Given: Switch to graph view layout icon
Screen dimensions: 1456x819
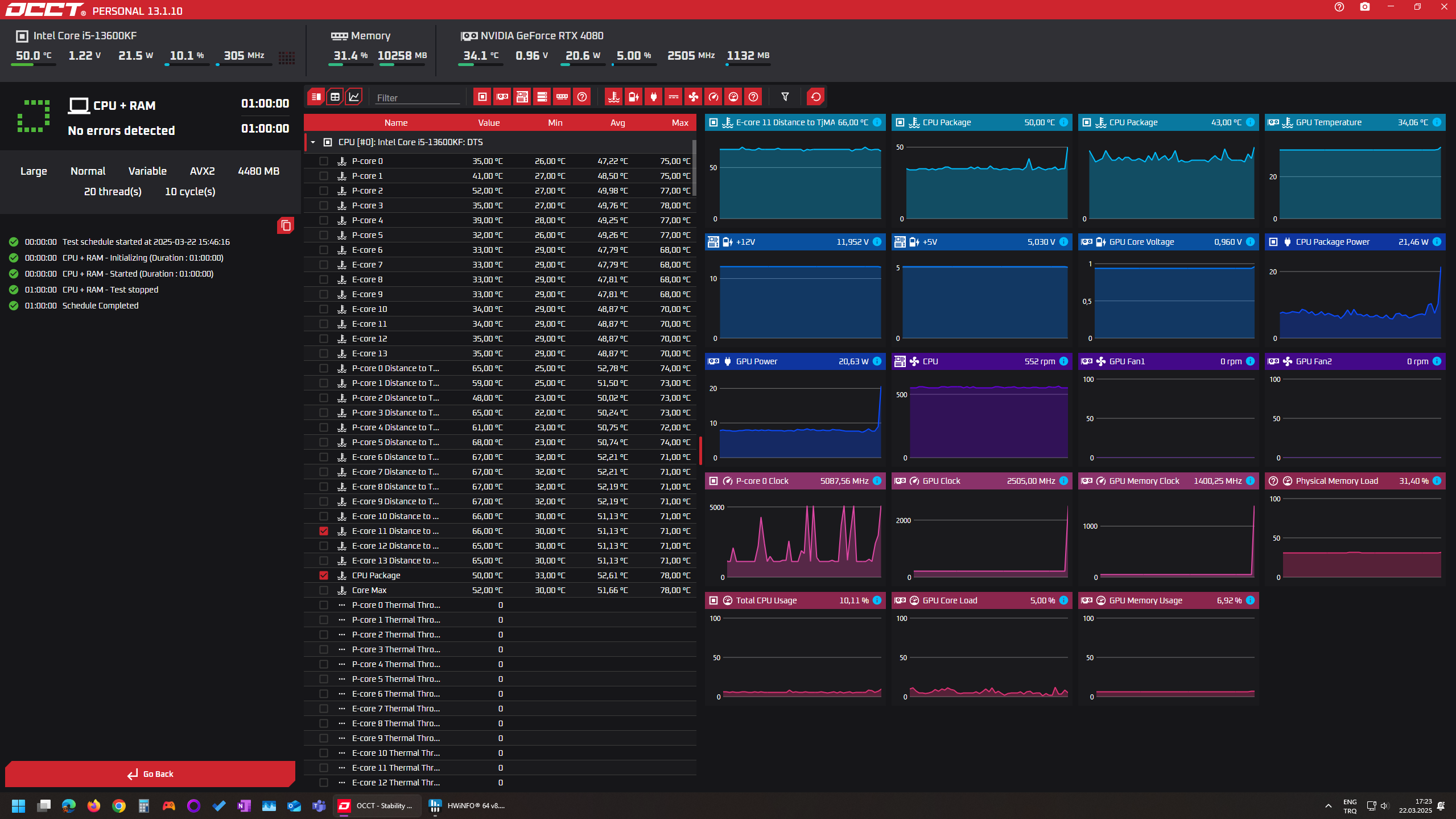Looking at the screenshot, I should [354, 97].
